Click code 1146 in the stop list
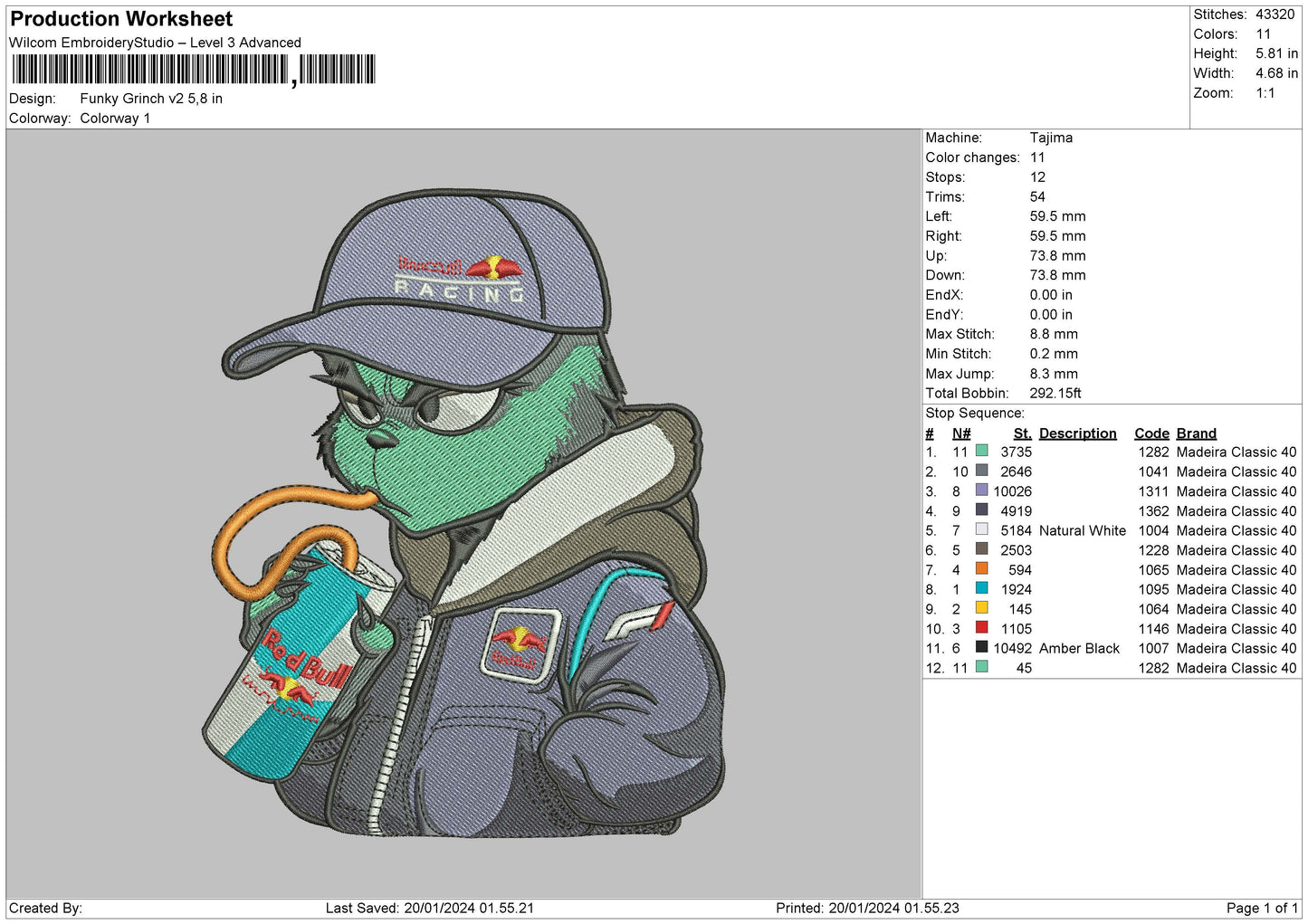This screenshot has height=924, width=1308. pyautogui.click(x=1154, y=629)
